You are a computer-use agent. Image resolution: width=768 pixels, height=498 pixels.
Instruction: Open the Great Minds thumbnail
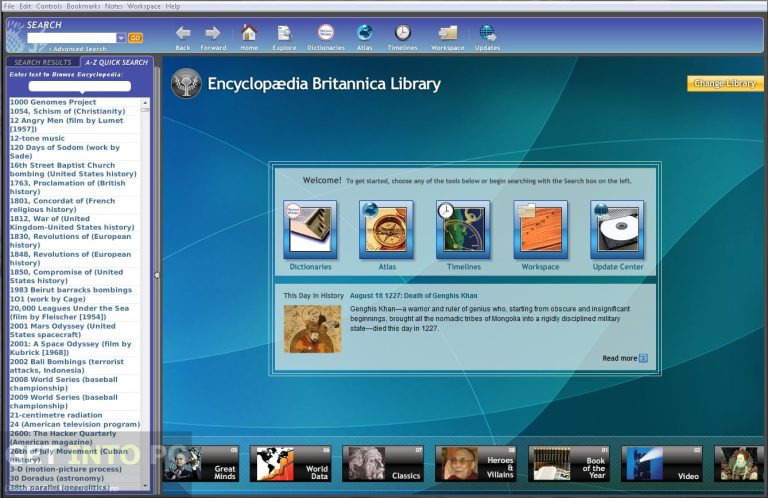click(x=201, y=464)
